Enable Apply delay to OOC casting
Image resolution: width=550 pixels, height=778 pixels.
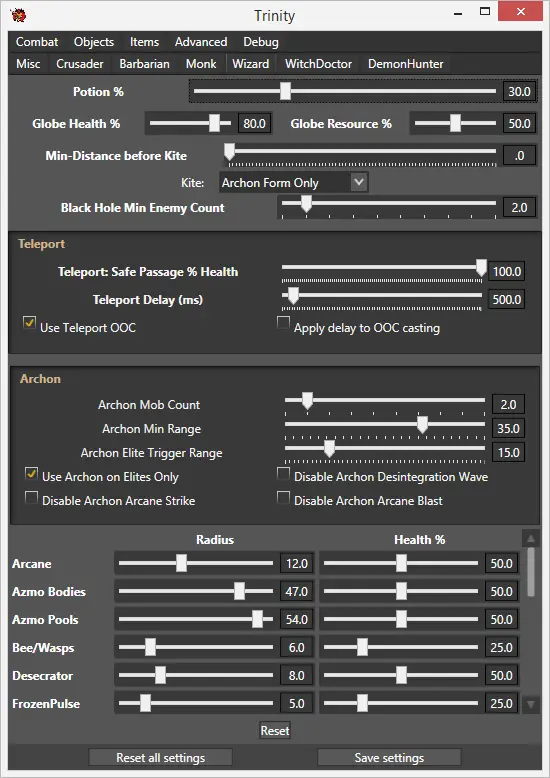283,323
